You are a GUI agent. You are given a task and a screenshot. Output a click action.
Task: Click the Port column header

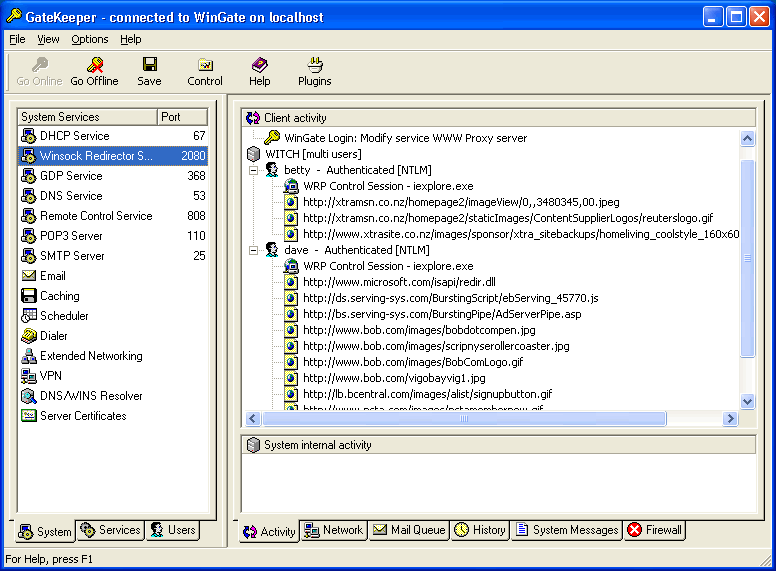pos(183,117)
